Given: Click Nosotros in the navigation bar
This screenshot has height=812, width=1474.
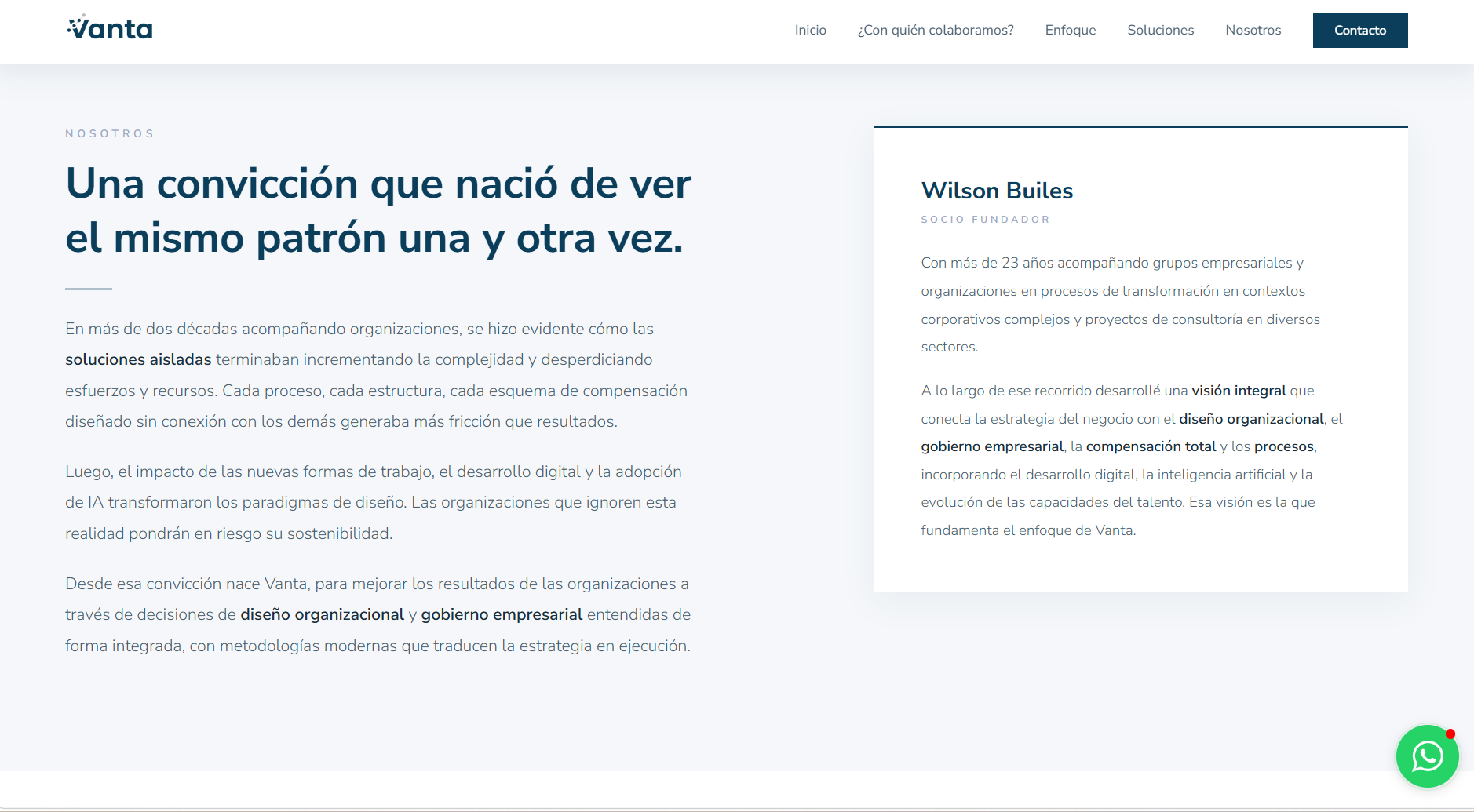Looking at the screenshot, I should 1253,31.
